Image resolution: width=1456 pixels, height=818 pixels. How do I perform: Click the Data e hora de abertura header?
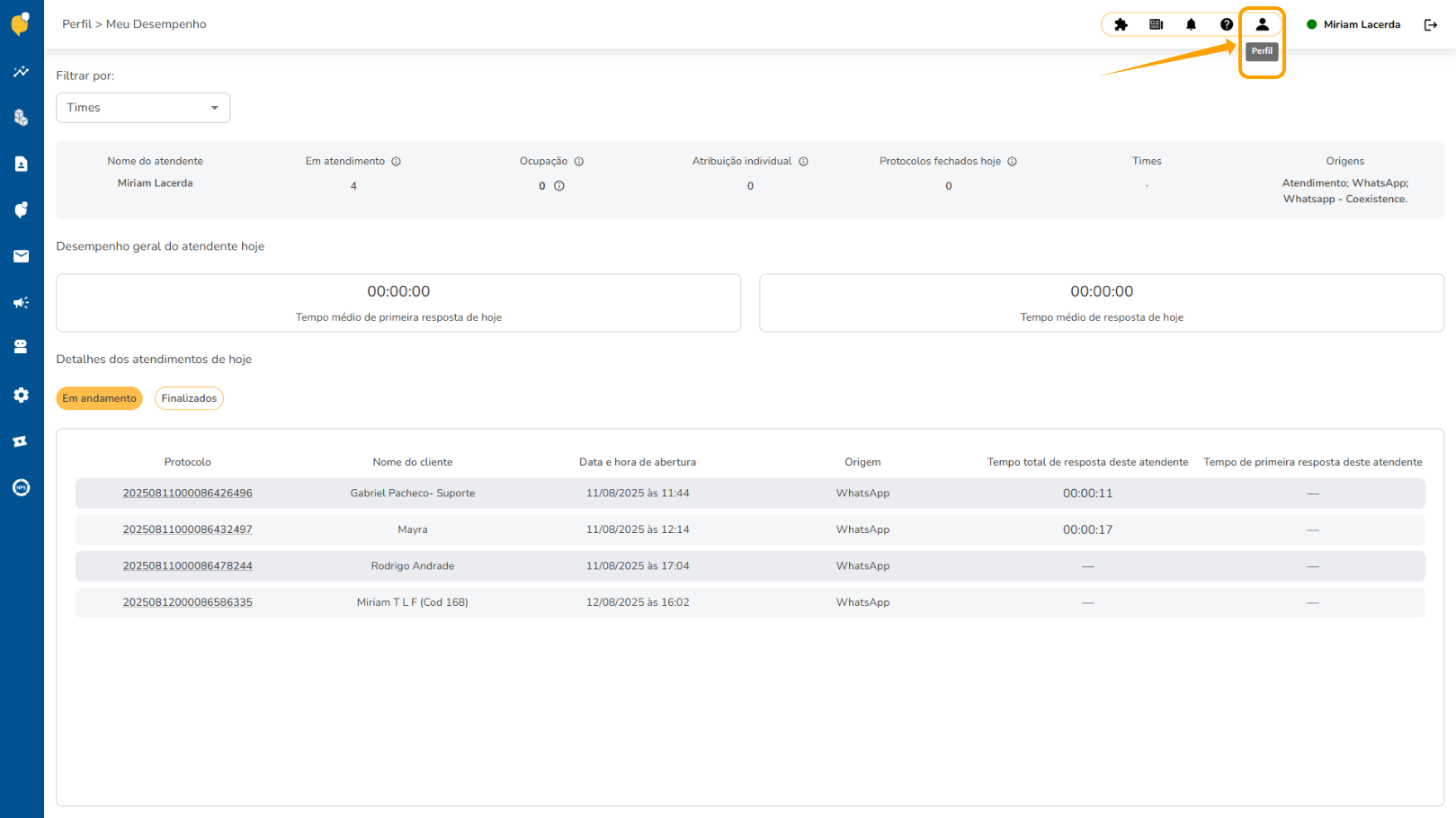[x=638, y=462]
